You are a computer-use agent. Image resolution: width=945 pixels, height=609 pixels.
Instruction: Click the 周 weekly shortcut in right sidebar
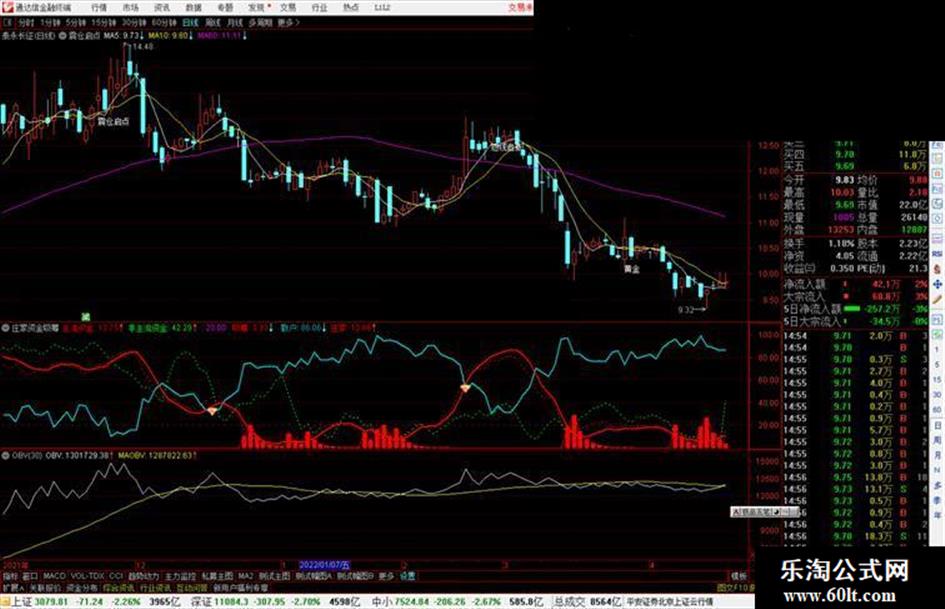pyautogui.click(x=938, y=441)
